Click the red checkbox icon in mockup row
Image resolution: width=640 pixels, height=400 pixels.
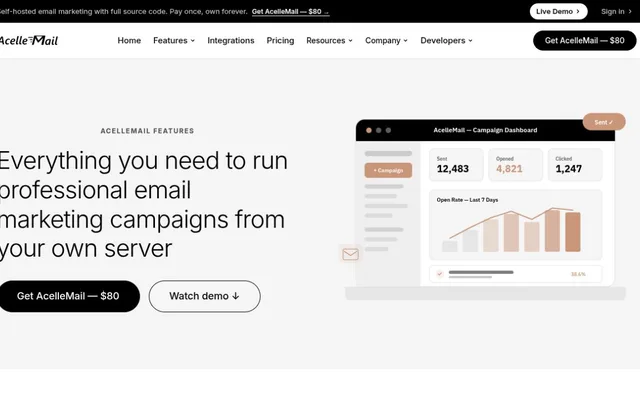(x=440, y=273)
